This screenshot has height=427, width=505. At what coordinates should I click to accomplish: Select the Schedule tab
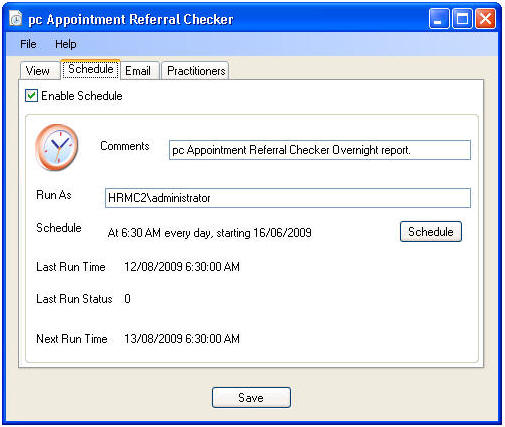91,69
